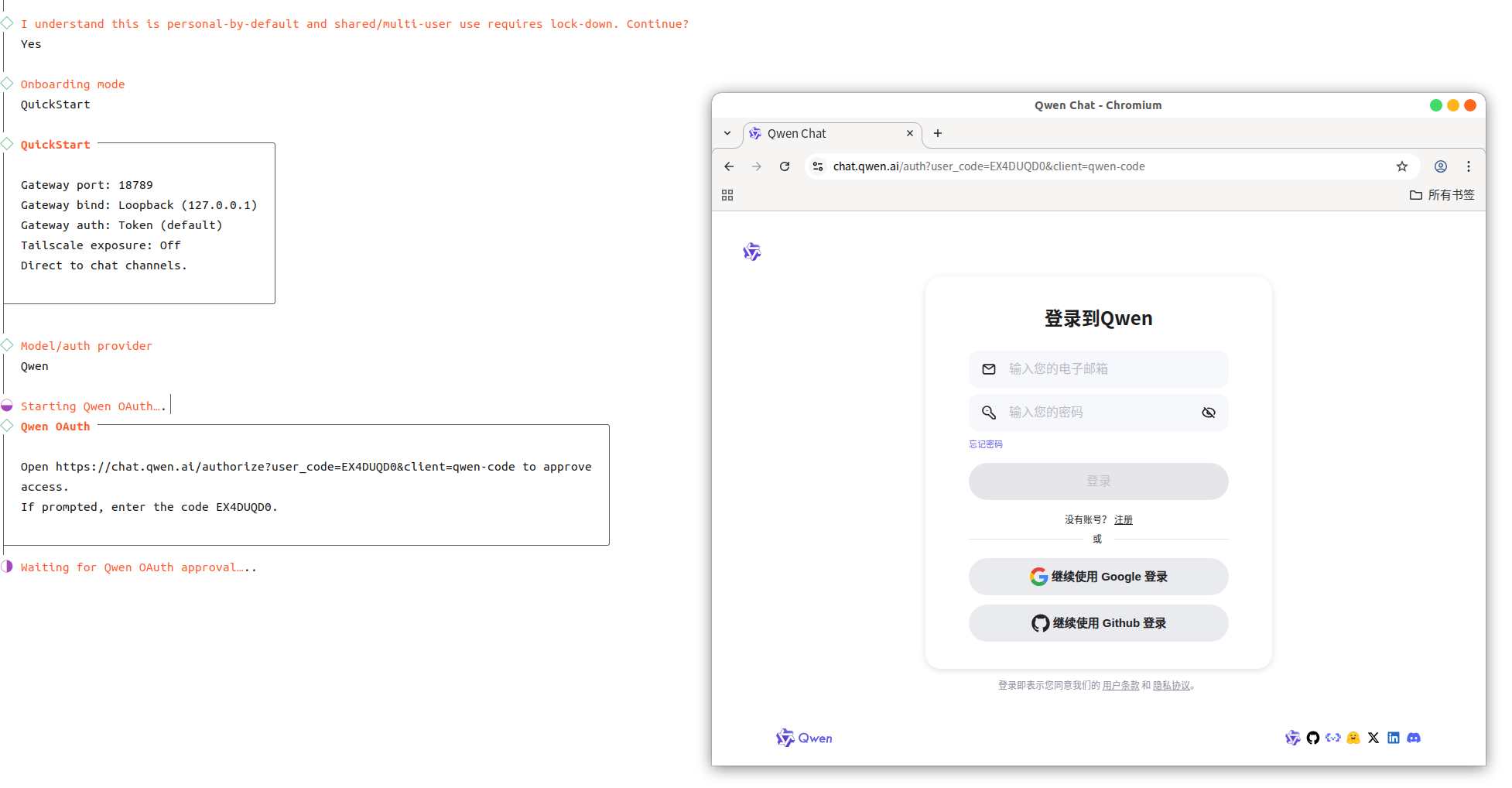Click the browser back arrow
This screenshot has height=788, width=1512.
point(729,166)
